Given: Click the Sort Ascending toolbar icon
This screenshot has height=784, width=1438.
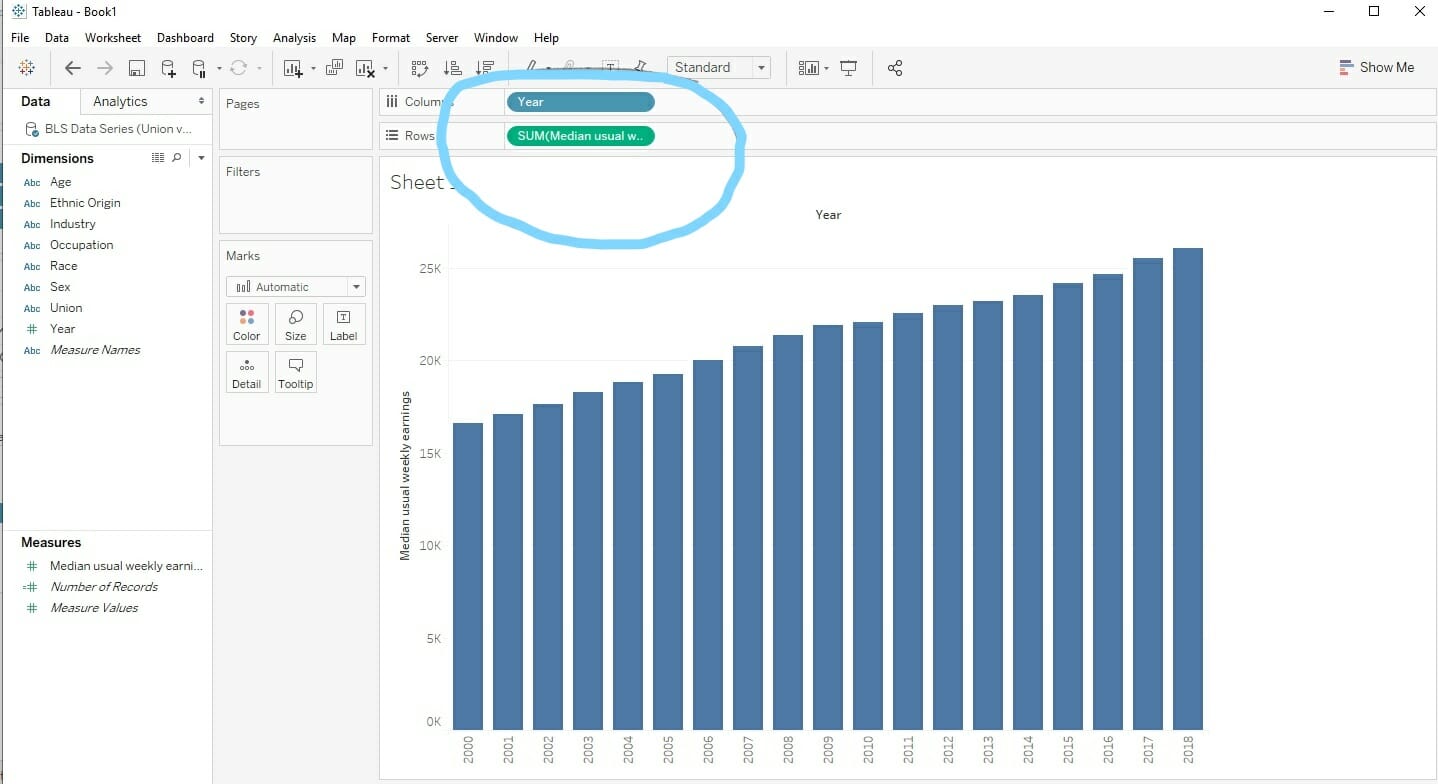Looking at the screenshot, I should pos(452,67).
